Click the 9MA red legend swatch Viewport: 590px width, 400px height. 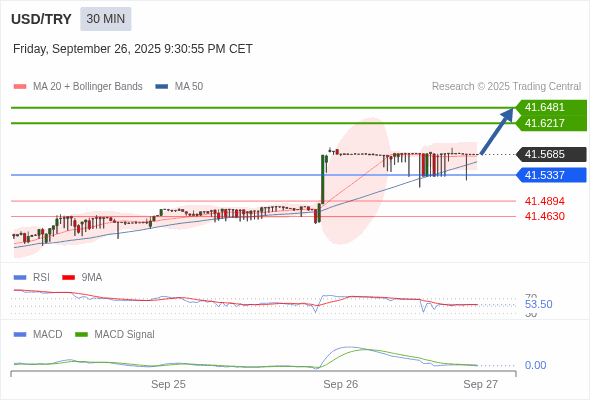coord(68,278)
